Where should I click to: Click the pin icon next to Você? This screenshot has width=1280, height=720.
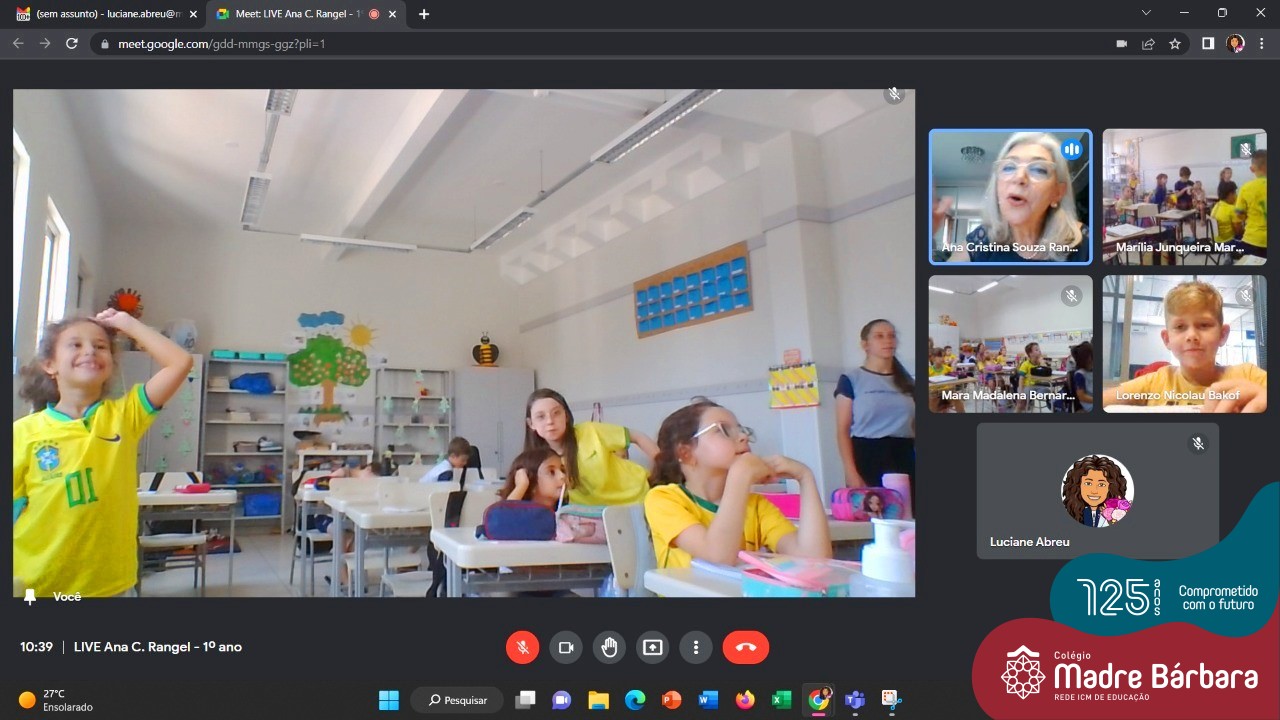click(30, 596)
